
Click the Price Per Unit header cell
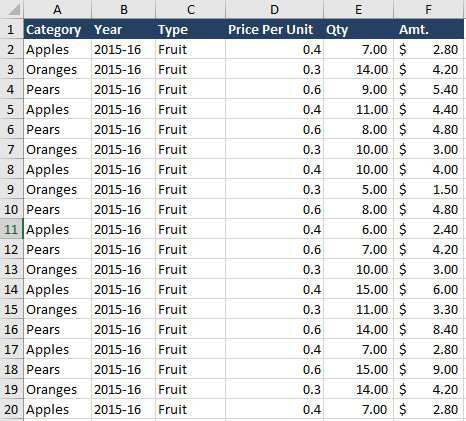point(274,29)
